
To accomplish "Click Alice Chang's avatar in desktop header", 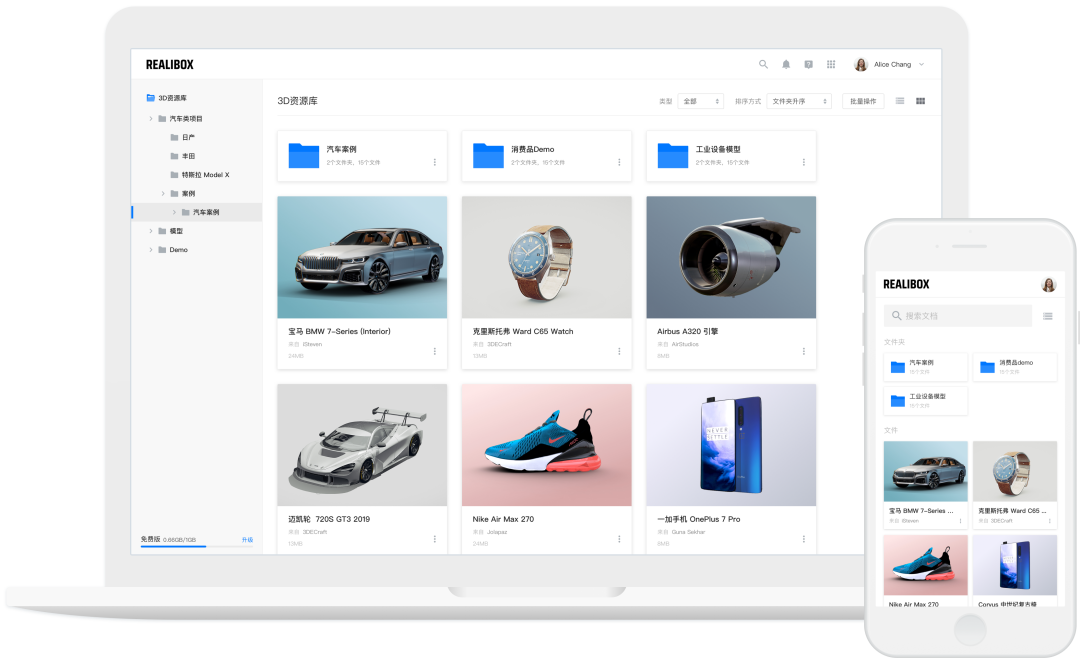I will [861, 64].
